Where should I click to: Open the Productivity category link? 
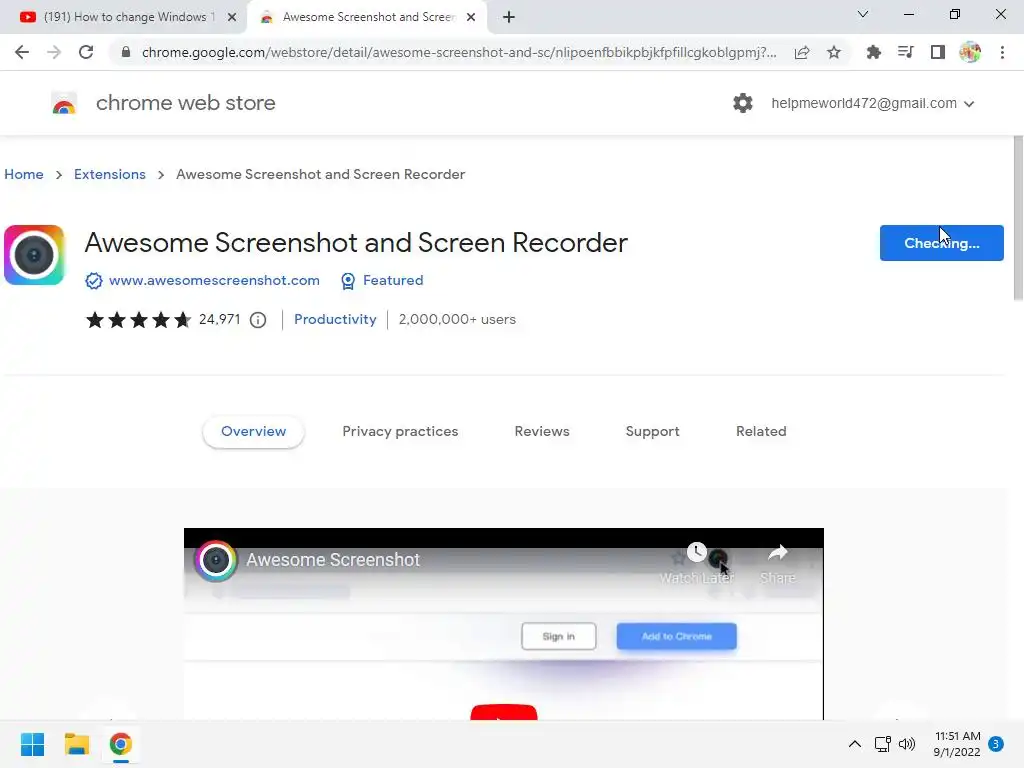(x=335, y=319)
